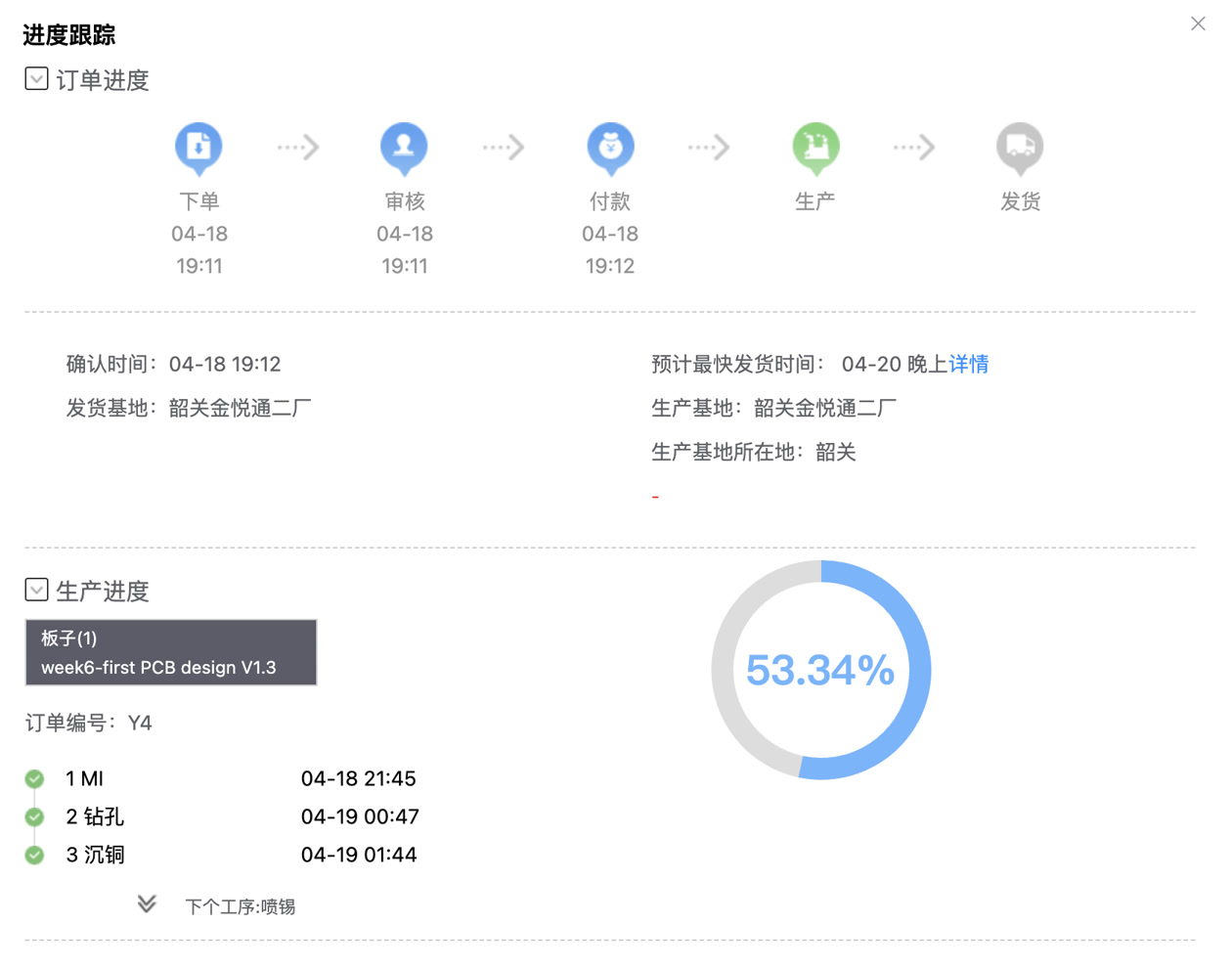Click the 04-19 01:44 timestamp for 沉铜

click(x=359, y=856)
